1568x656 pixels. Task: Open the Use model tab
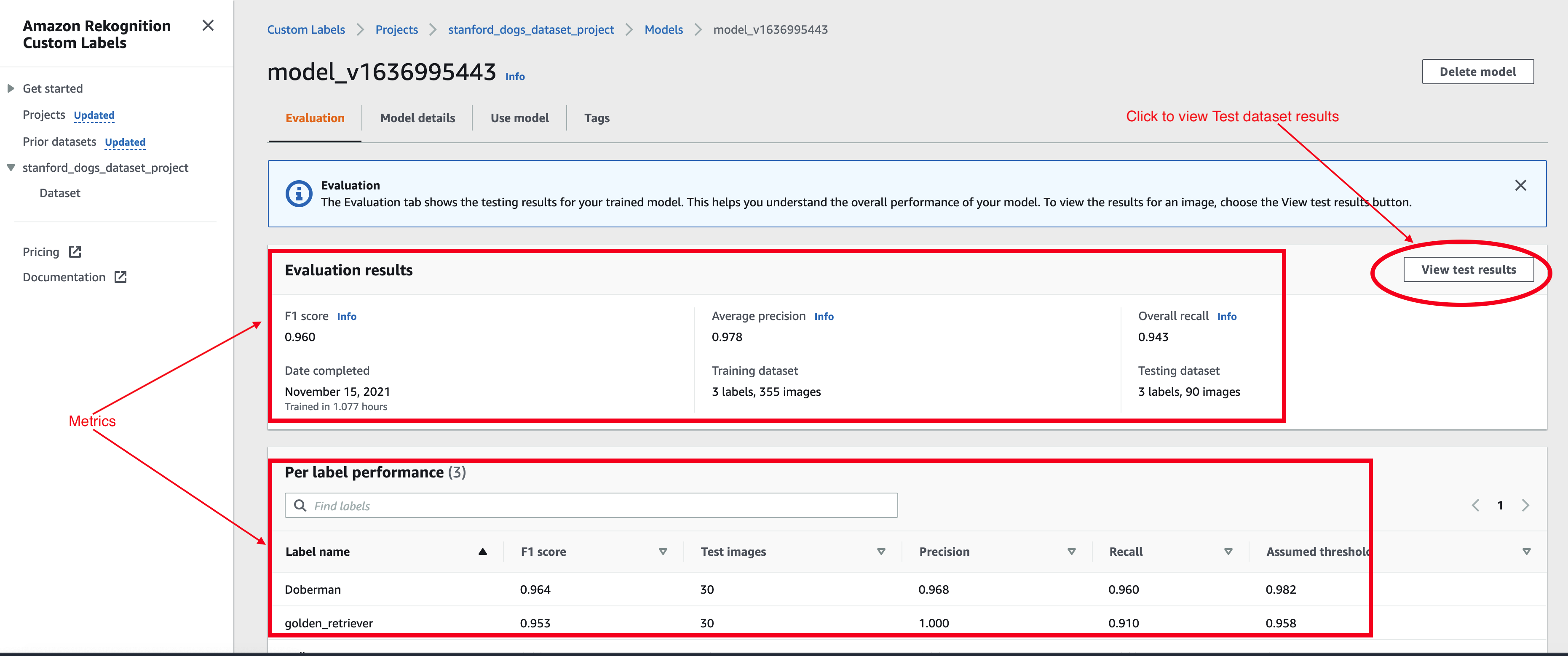519,118
